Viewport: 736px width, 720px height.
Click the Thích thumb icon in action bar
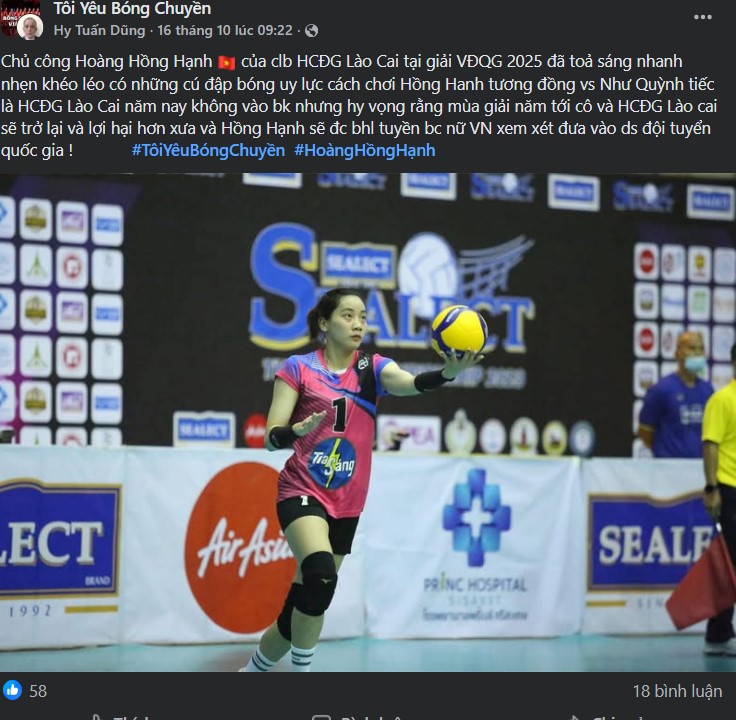click(97, 718)
